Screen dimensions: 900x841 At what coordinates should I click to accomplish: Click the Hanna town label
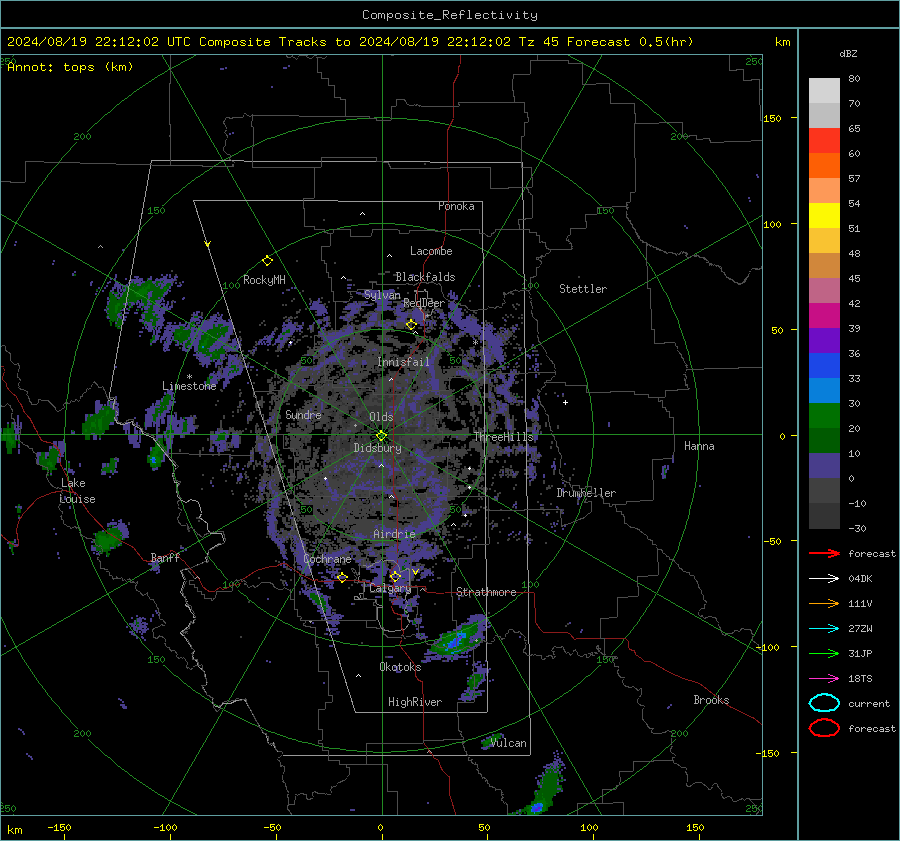point(699,446)
